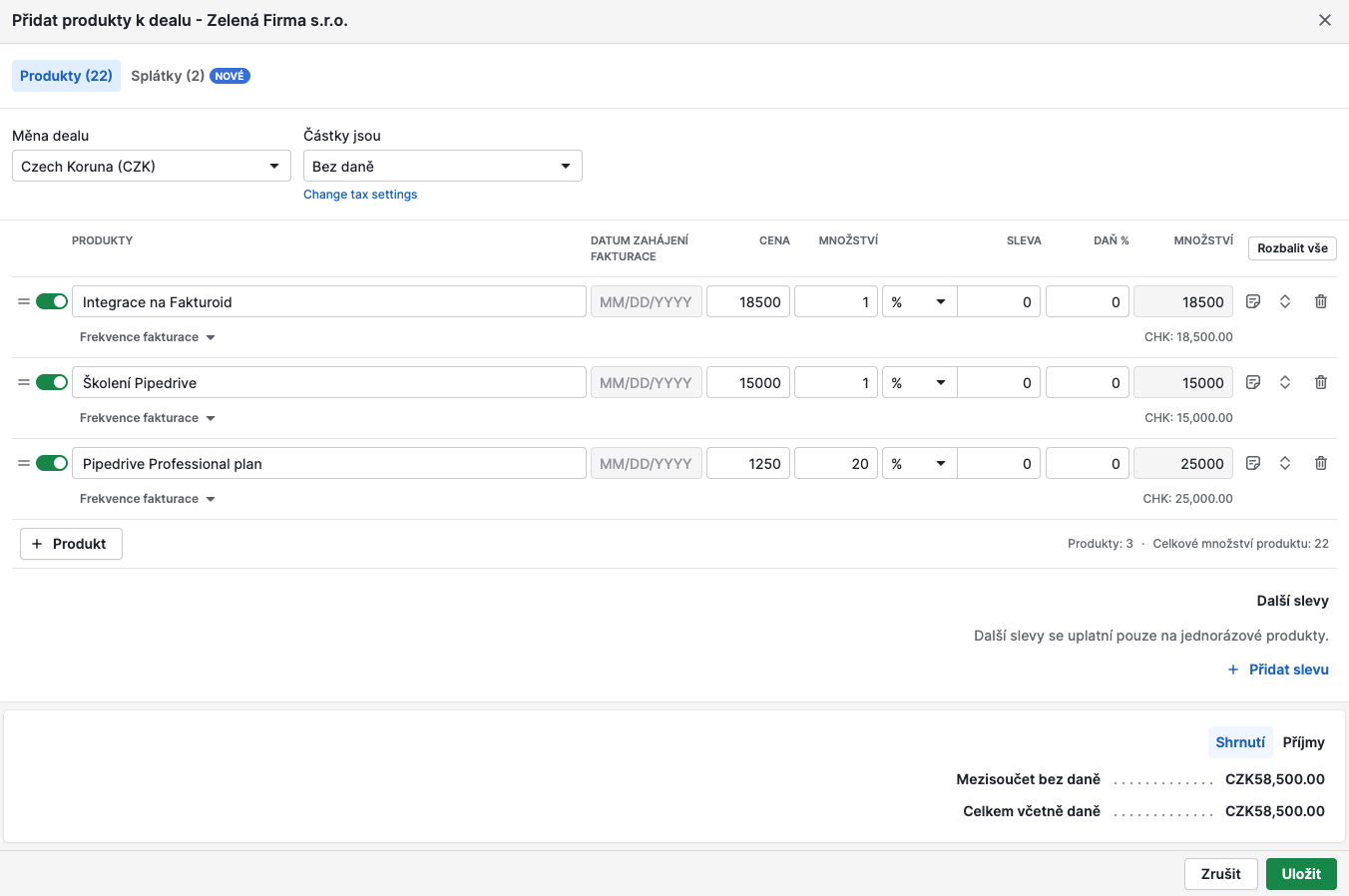The height and width of the screenshot is (896, 1349).
Task: Switch summary to the Příjmy tab
Action: [1303, 742]
